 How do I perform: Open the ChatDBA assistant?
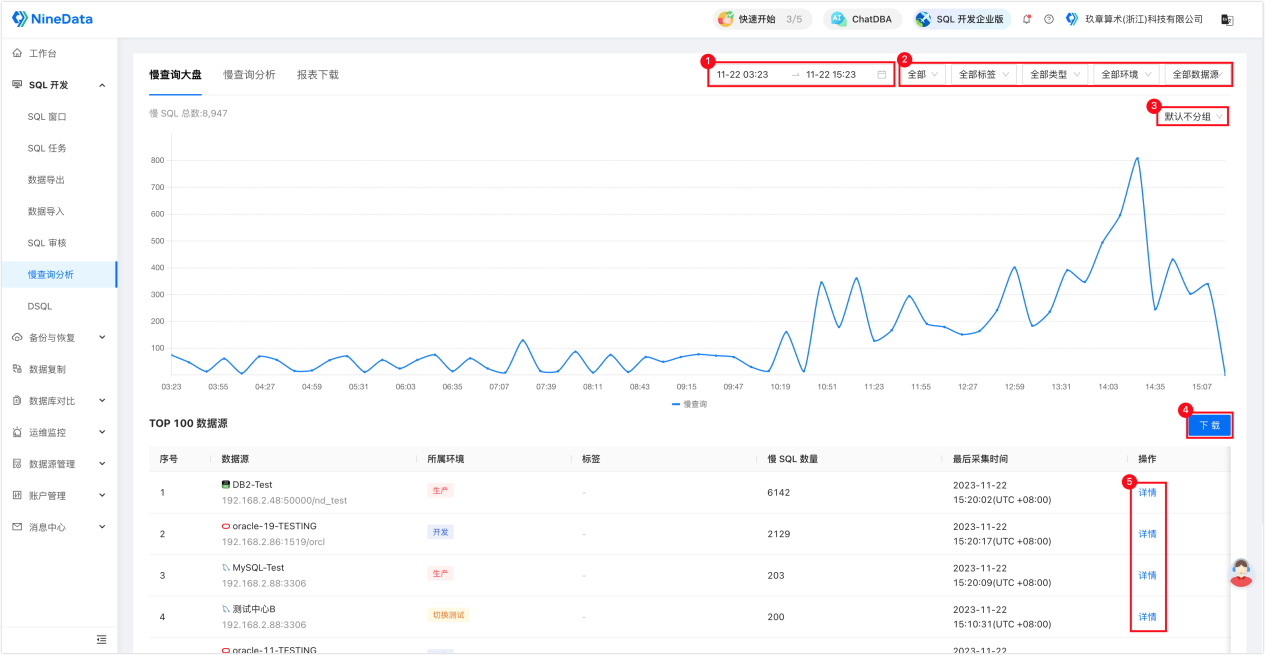tap(862, 19)
